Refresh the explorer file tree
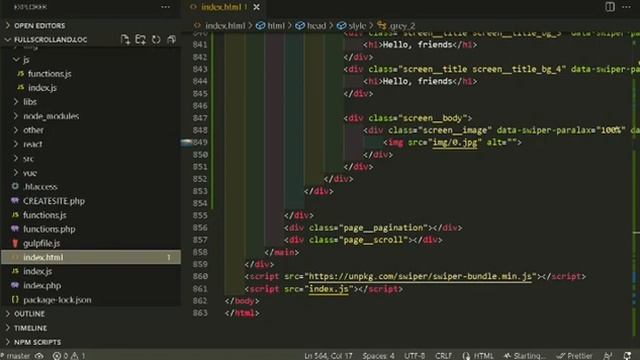Image resolution: width=640 pixels, height=360 pixels. pos(156,40)
